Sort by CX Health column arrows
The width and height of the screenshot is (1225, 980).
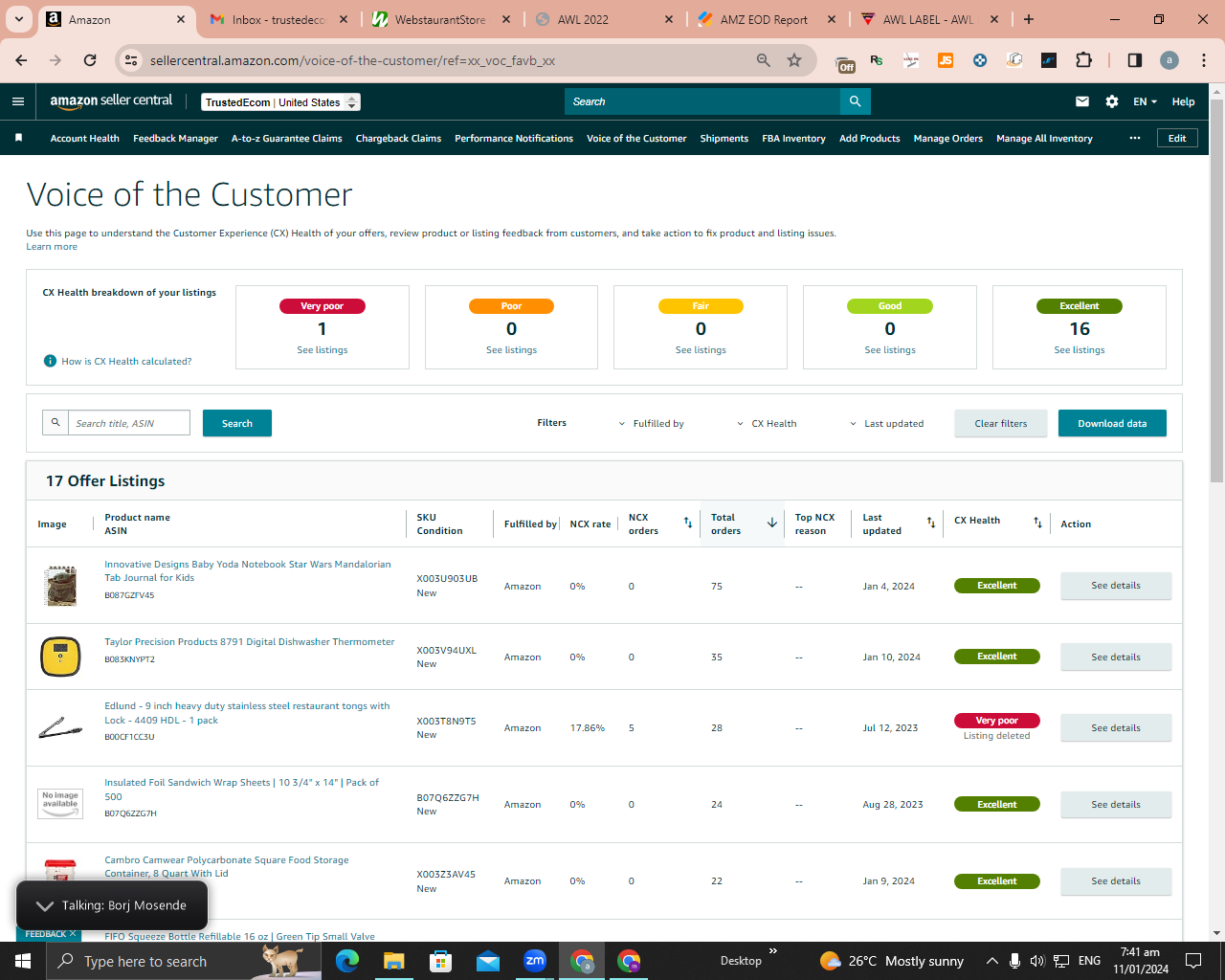tap(1038, 523)
